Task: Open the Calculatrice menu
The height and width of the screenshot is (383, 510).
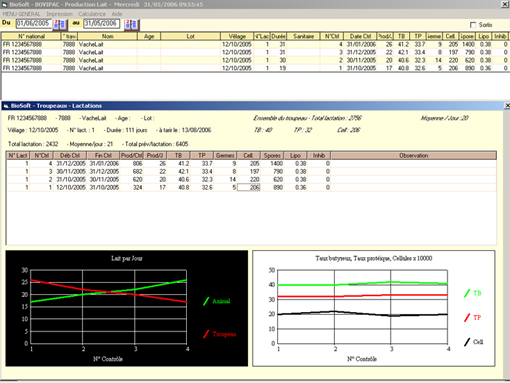Action: [x=92, y=14]
